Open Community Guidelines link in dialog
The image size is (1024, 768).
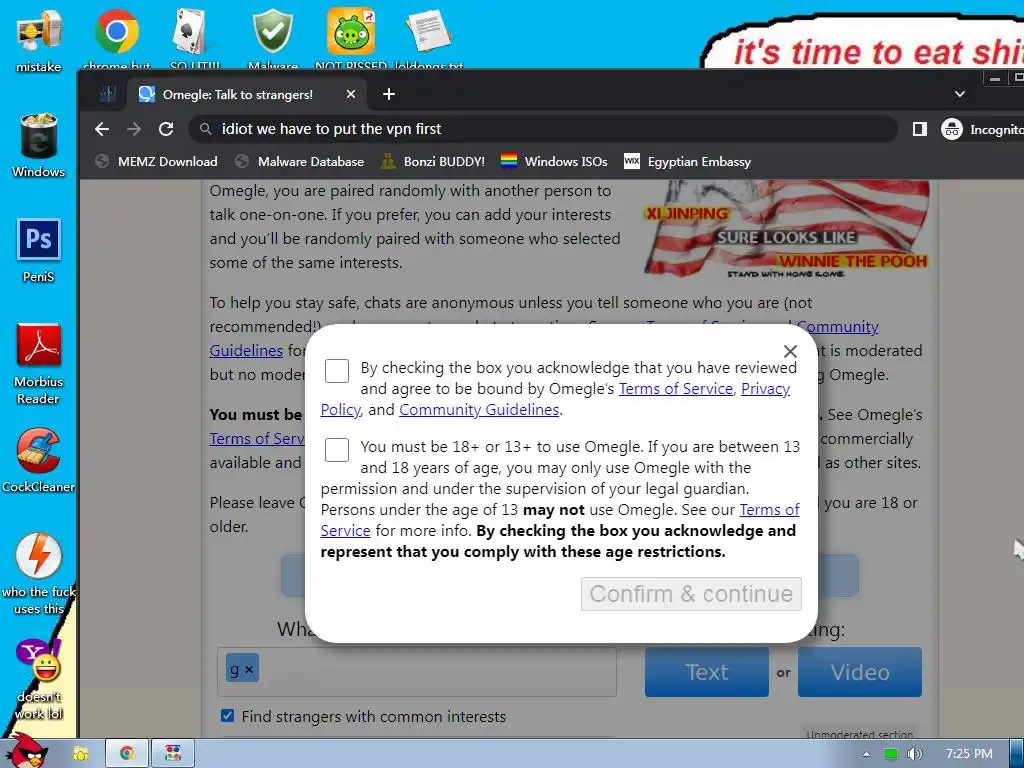(x=479, y=409)
